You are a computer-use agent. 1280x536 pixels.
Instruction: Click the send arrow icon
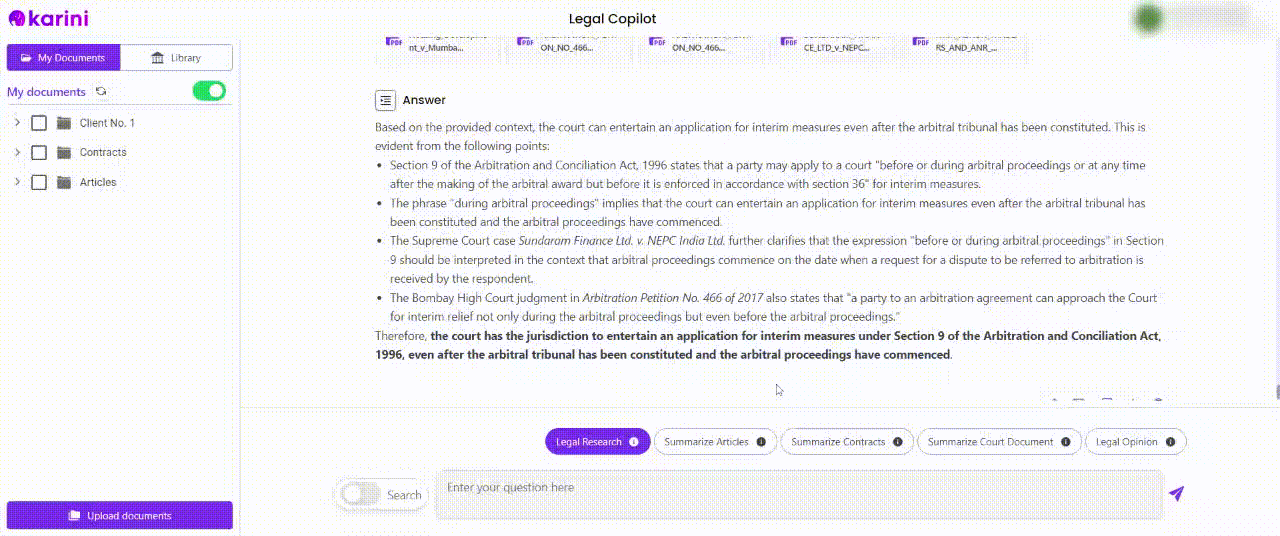tap(1177, 494)
